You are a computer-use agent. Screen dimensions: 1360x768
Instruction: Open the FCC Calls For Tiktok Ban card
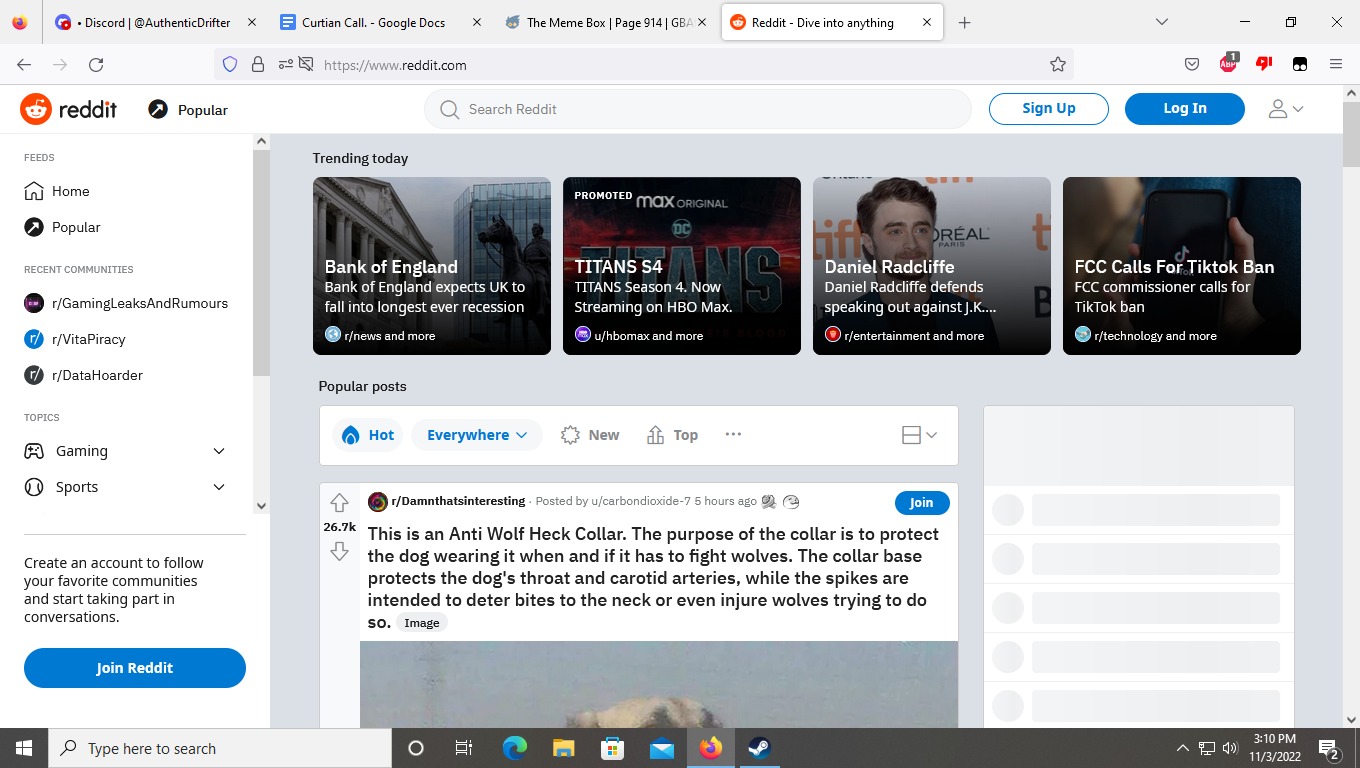tap(1182, 266)
